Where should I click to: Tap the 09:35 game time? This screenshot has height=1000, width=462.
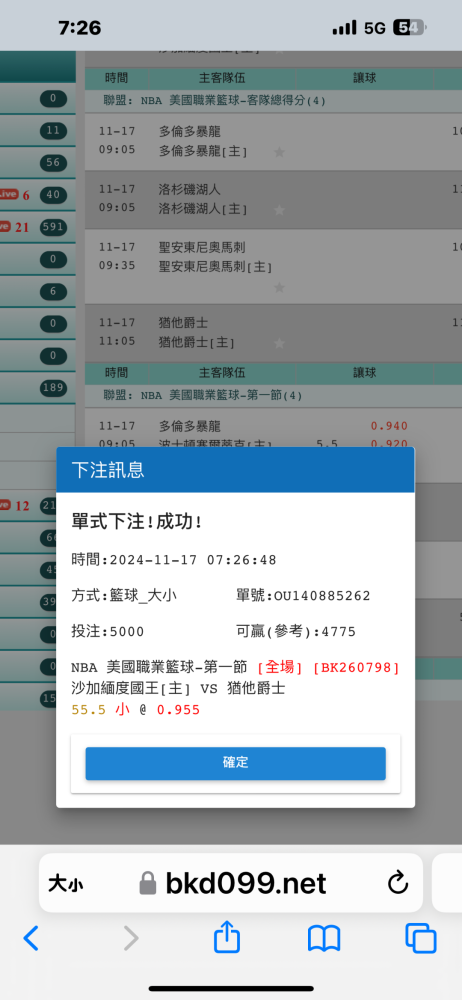point(117,265)
